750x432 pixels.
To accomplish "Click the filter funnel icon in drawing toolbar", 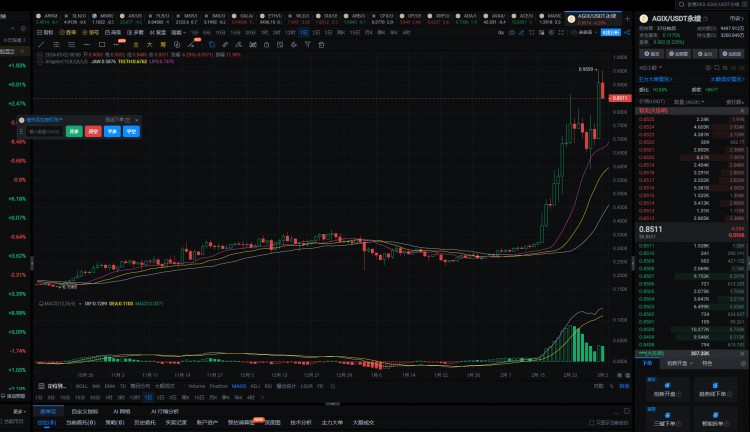I will tap(308, 44).
